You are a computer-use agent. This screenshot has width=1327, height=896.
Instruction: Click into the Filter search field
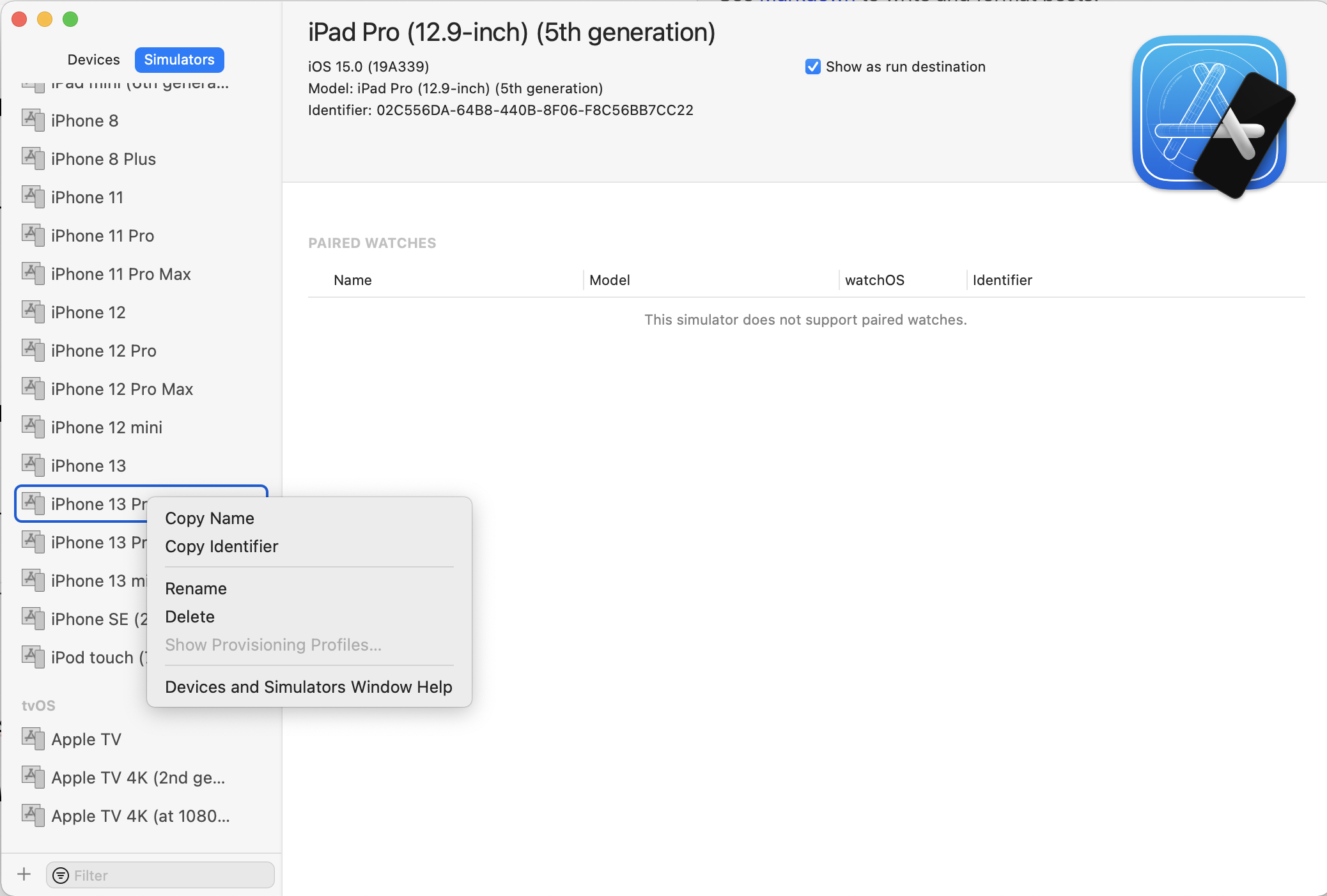160,875
